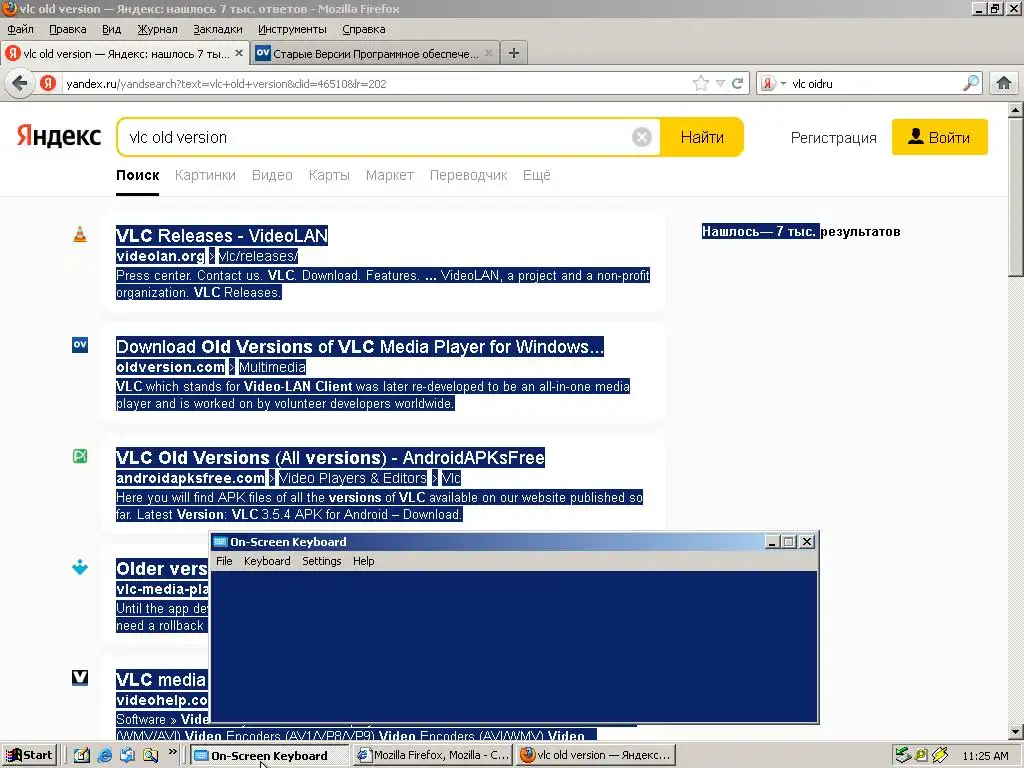This screenshot has height=768, width=1024.
Task: Click the Firefox URL address field
Action: click(x=376, y=84)
